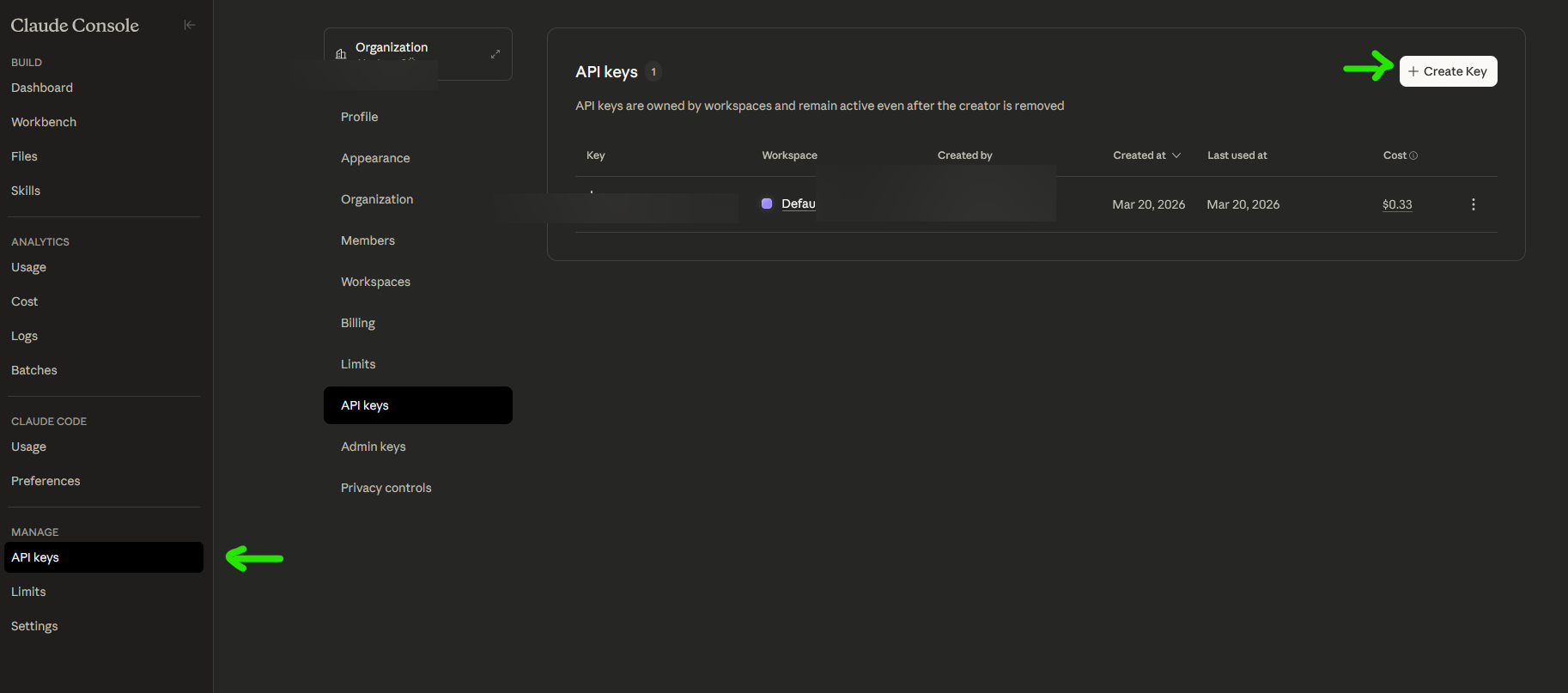Viewport: 1568px width, 693px height.
Task: Open Skills page
Action: [x=26, y=191]
